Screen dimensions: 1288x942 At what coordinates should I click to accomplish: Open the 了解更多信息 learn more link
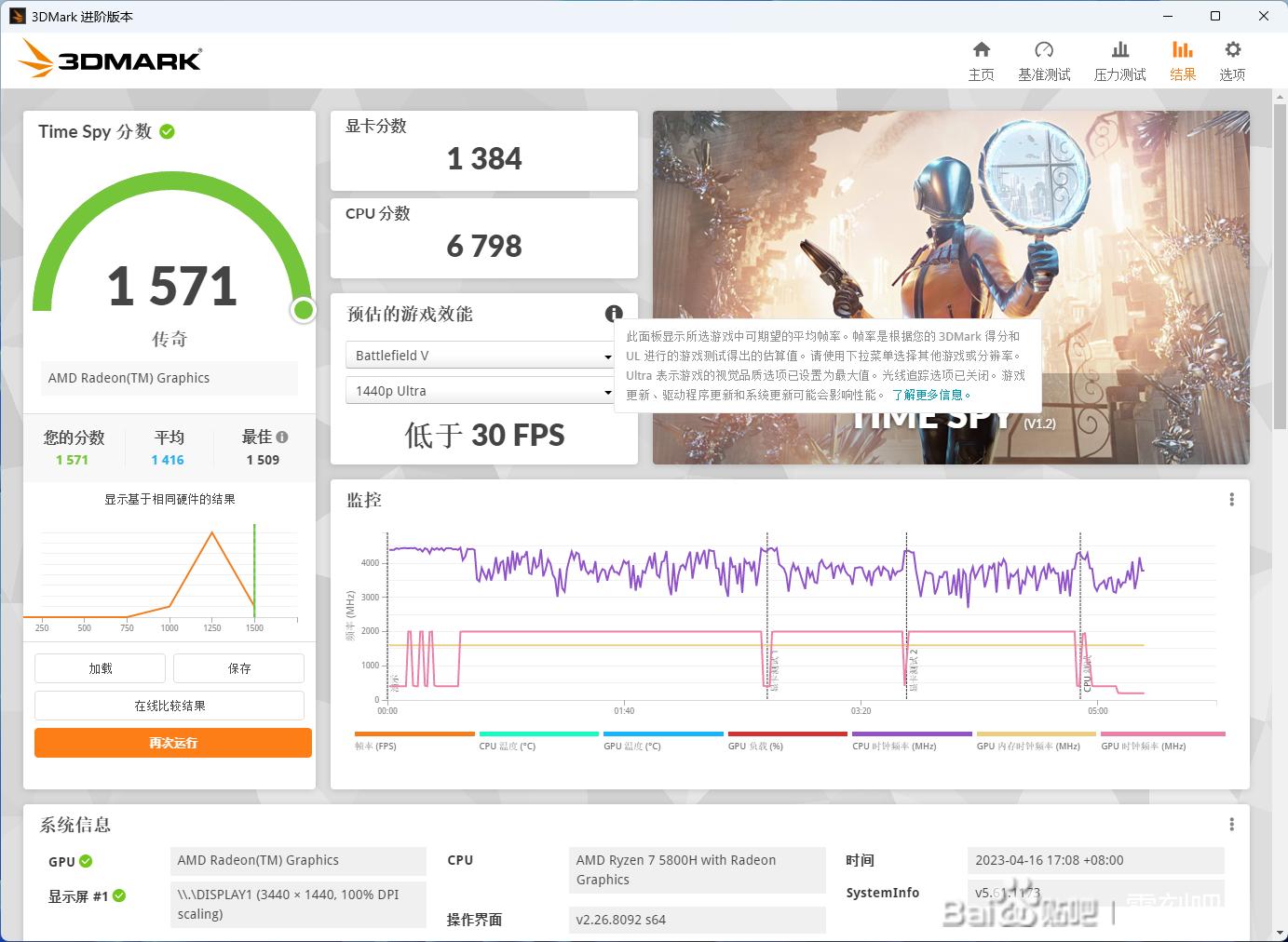(x=930, y=395)
